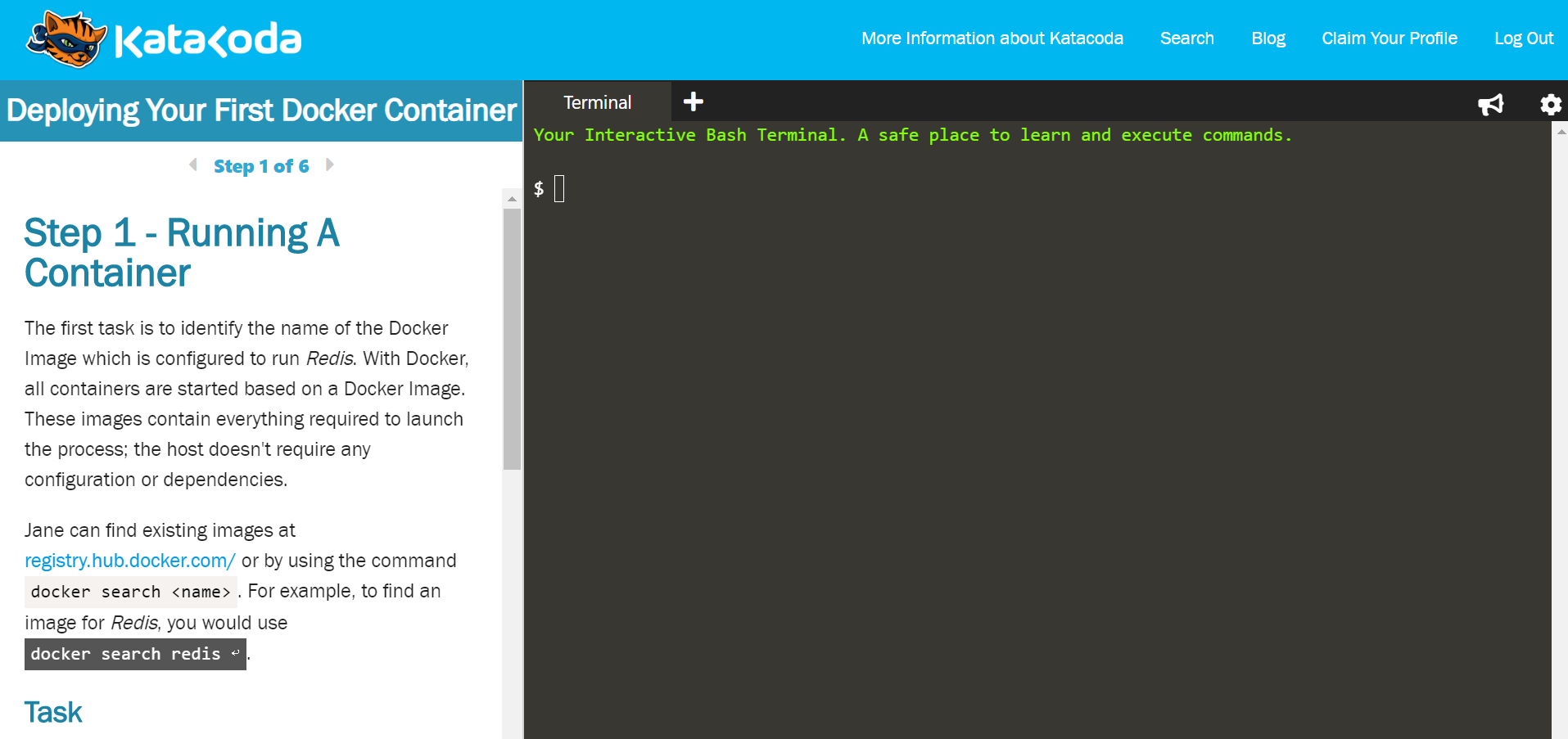Open registry.hub.docker.com link
1568x739 pixels.
(130, 561)
